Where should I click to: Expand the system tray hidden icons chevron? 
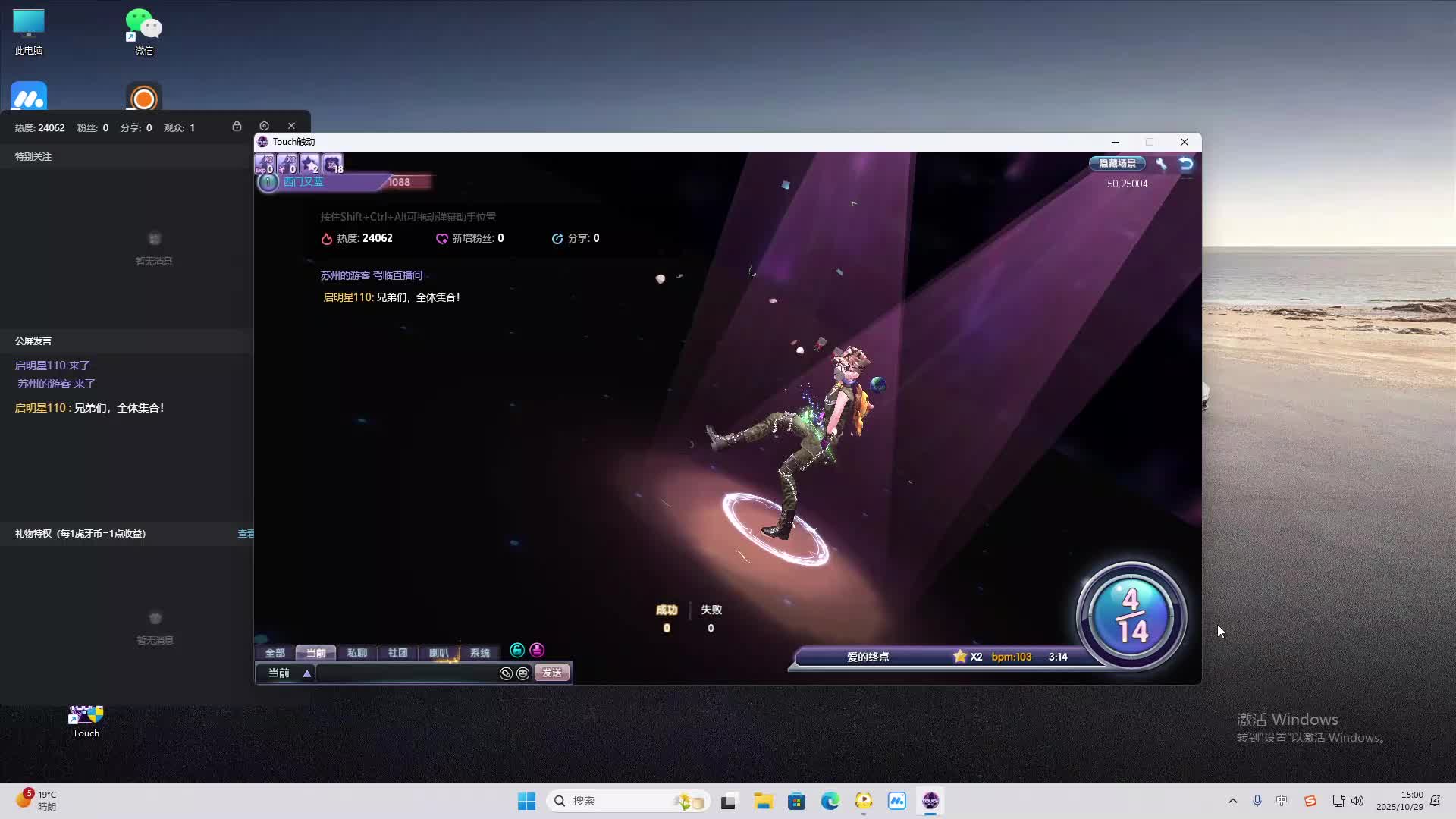(1232, 801)
